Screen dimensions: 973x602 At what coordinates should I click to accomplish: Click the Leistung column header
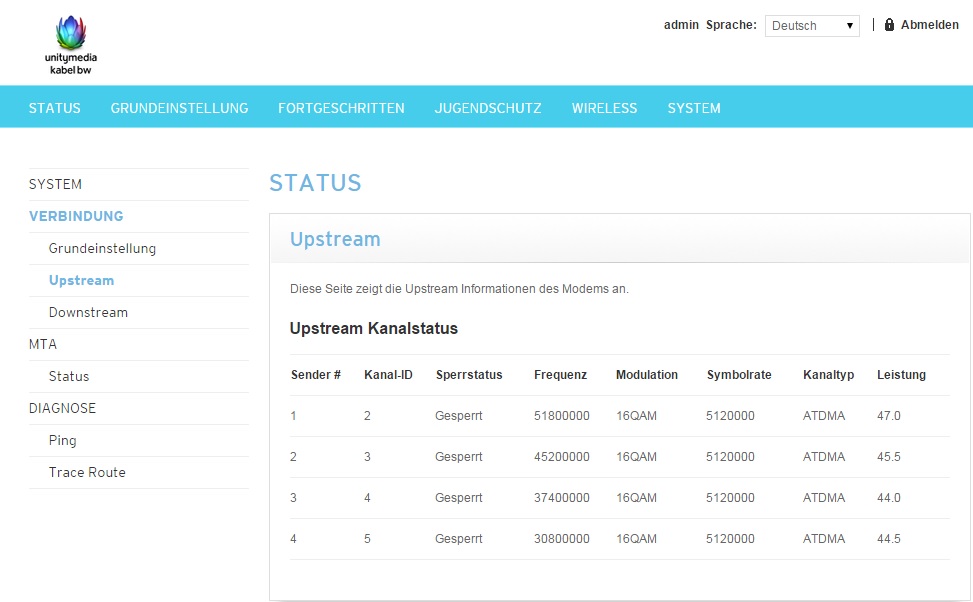pos(901,375)
